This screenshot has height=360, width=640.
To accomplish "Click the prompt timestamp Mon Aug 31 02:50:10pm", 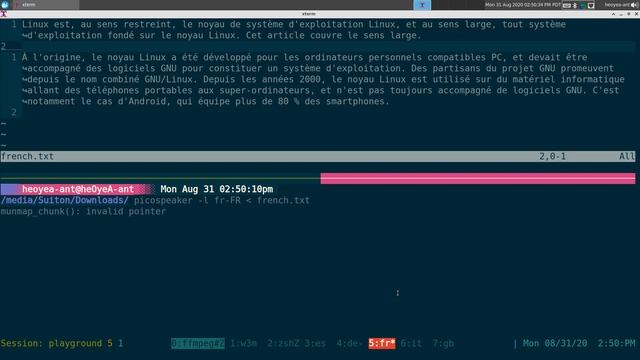I will 217,189.
